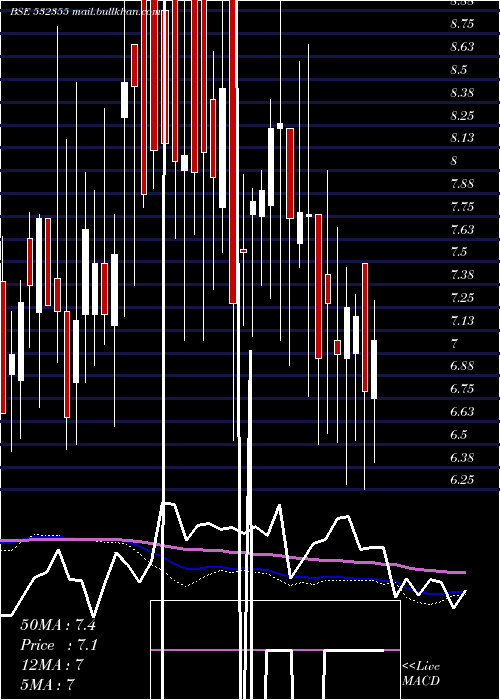Select the 6.5 price axis label

[459, 434]
